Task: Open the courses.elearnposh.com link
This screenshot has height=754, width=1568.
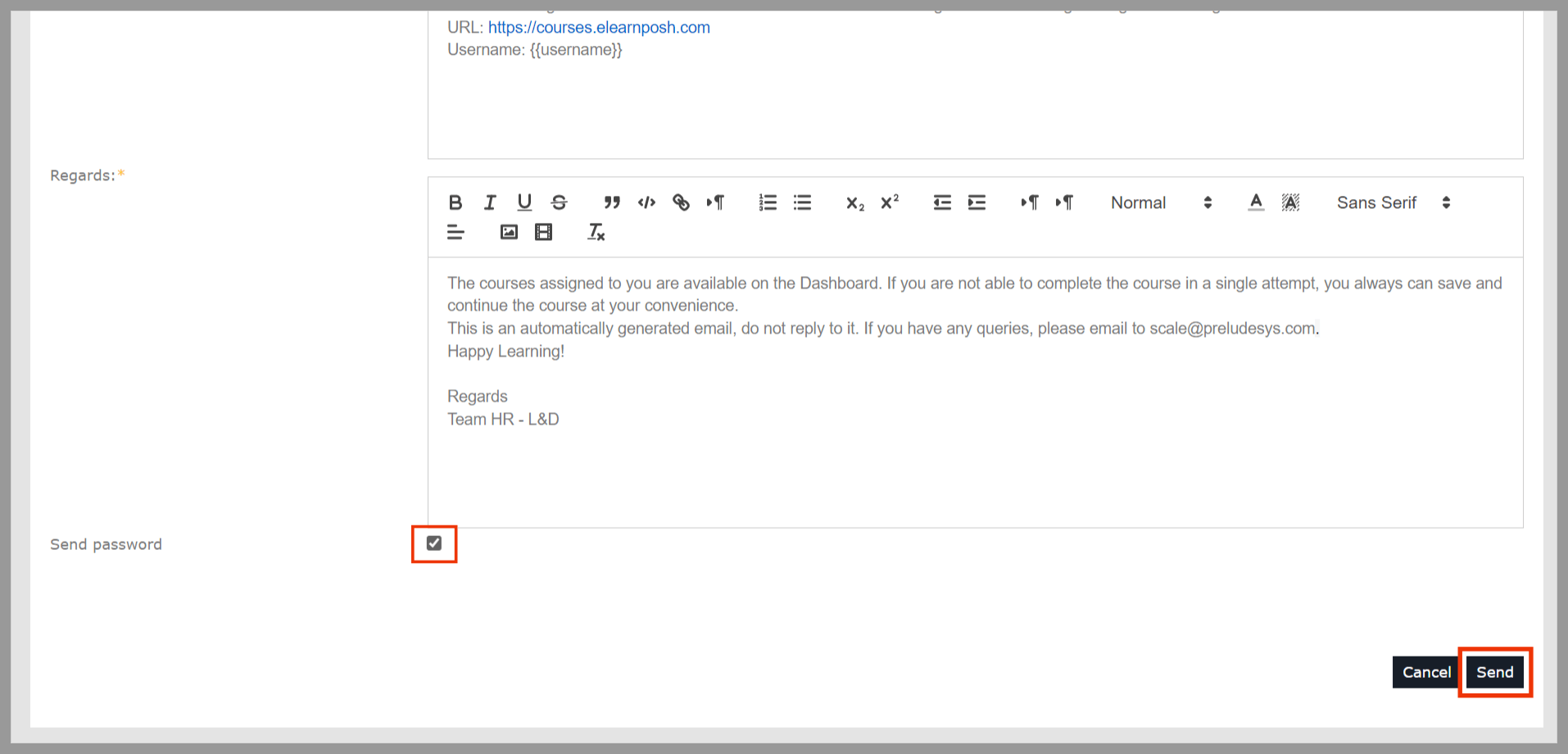Action: coord(599,27)
